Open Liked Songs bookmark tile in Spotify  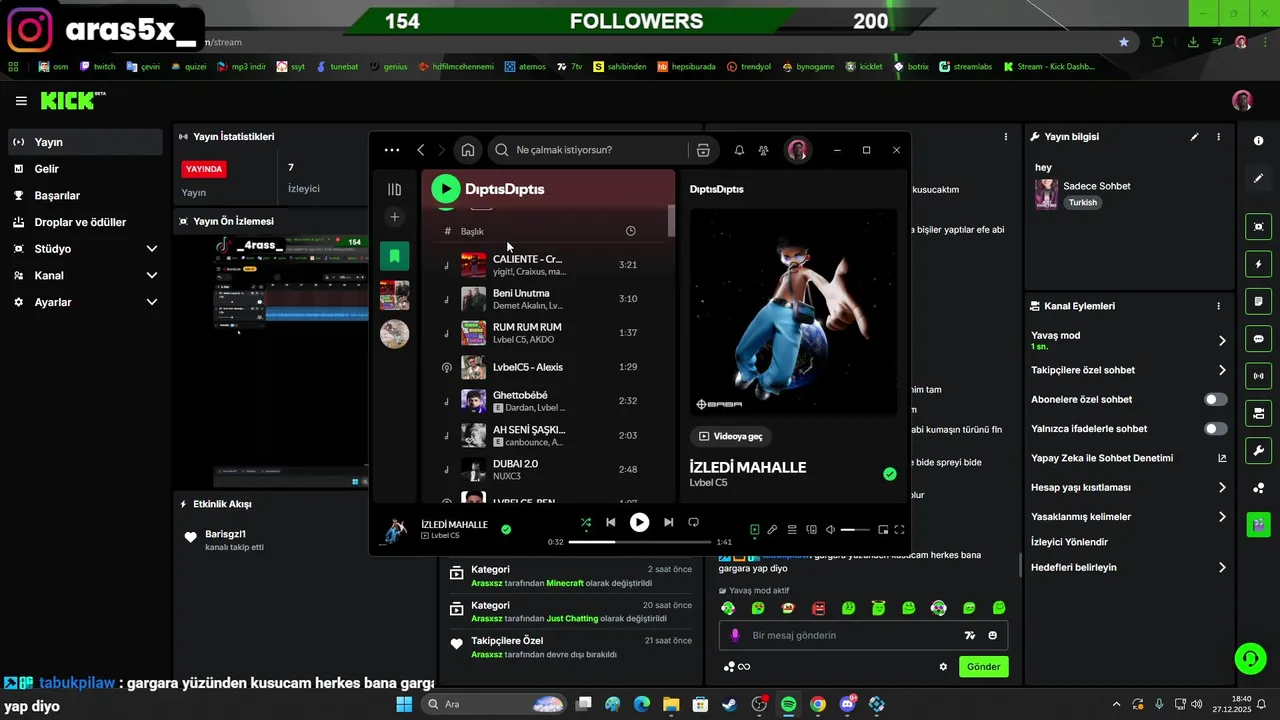click(x=394, y=256)
